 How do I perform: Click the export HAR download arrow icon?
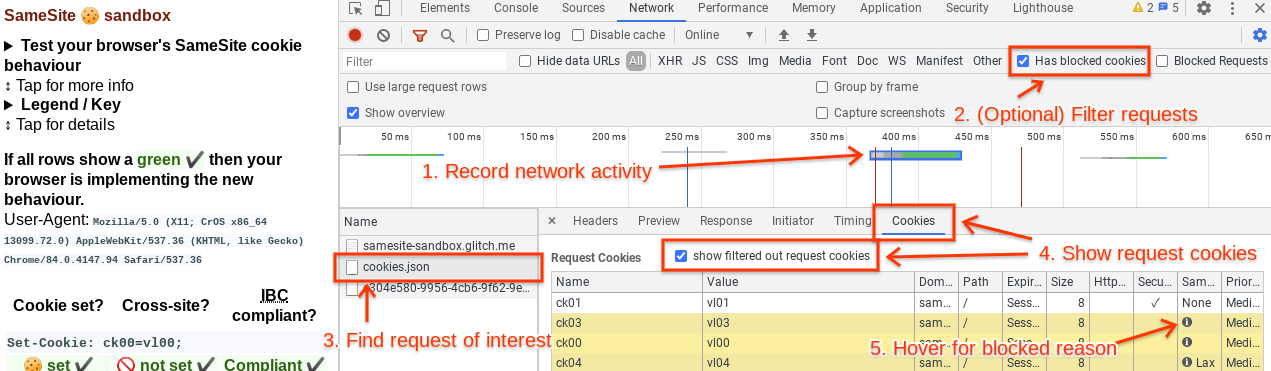(812, 35)
